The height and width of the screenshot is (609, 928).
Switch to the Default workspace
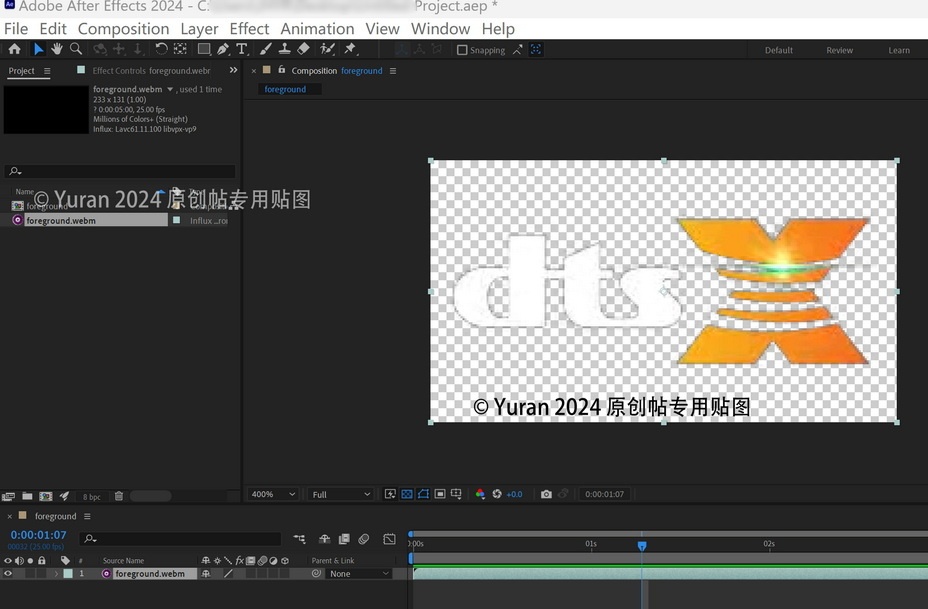[x=778, y=50]
